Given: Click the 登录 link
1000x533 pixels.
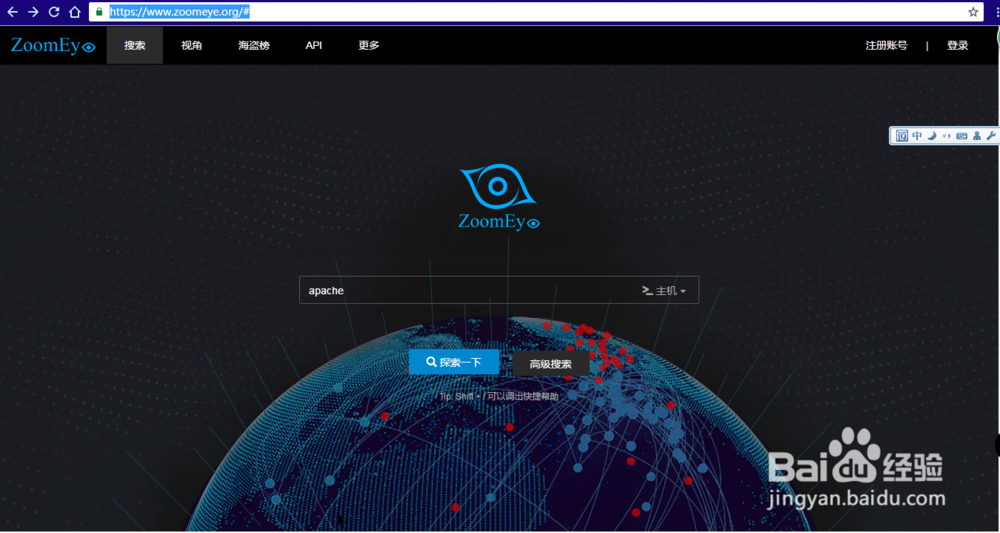Looking at the screenshot, I should pyautogui.click(x=958, y=45).
